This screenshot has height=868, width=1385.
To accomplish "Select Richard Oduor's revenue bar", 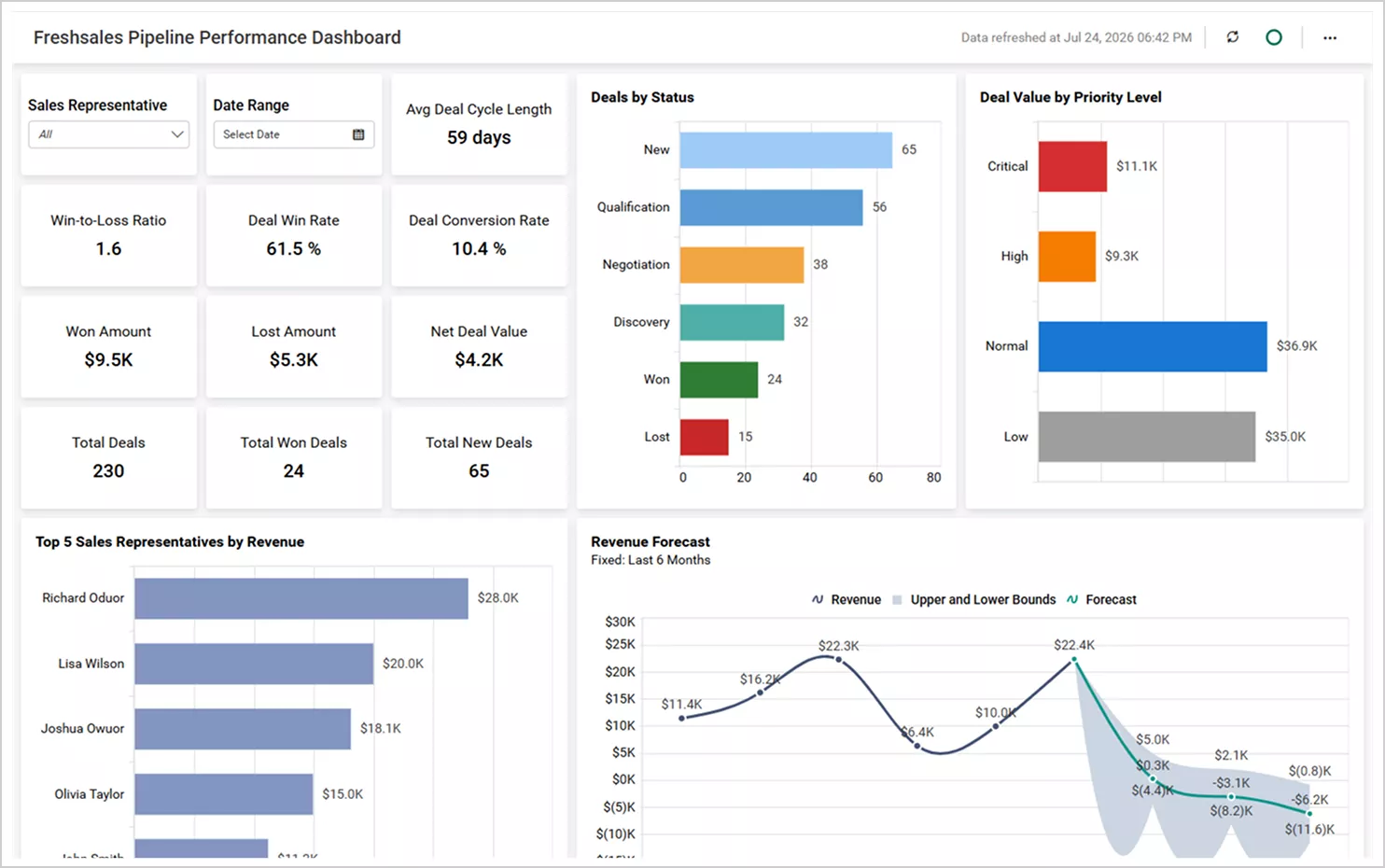I will pos(301,598).
